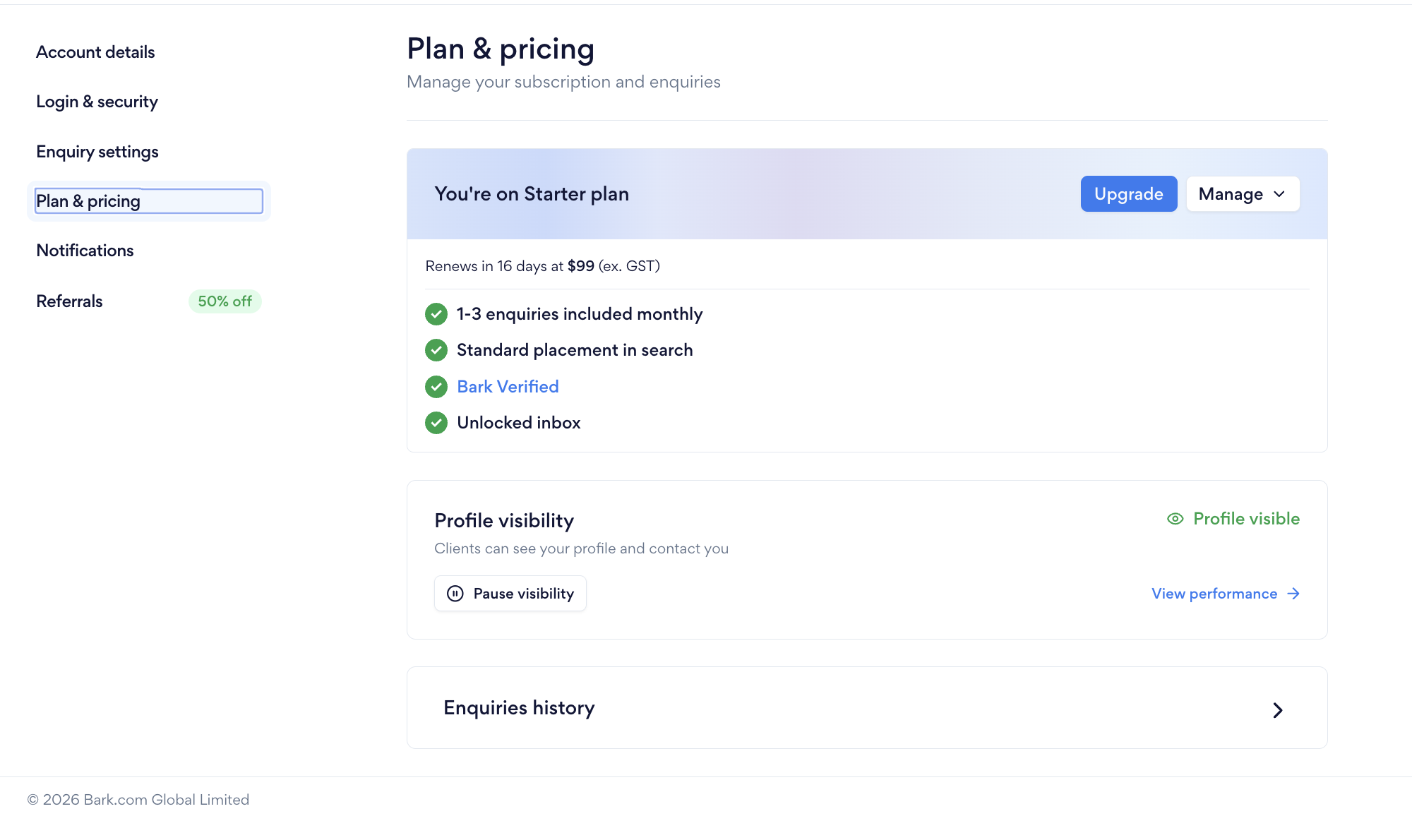Image resolution: width=1412 pixels, height=840 pixels.
Task: Click the check icon next to Unlocked inbox
Action: [436, 423]
